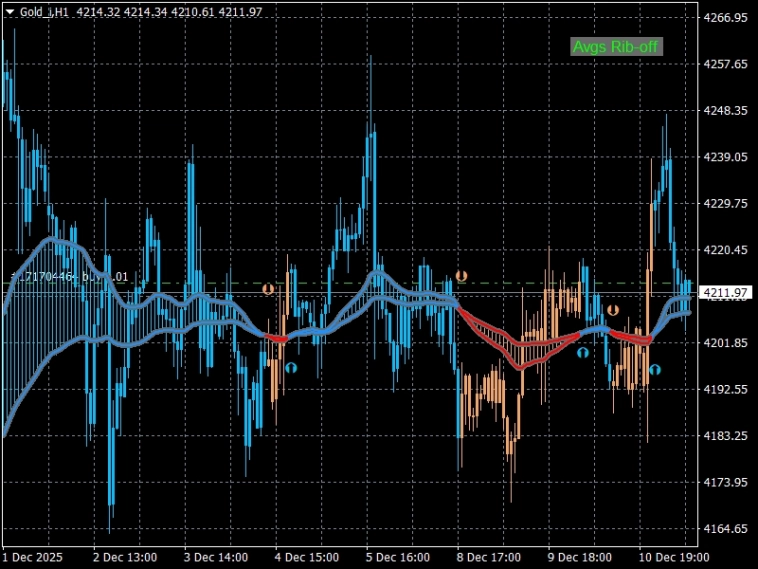Click the 1 Dec 2025 date label

[x=32, y=556]
